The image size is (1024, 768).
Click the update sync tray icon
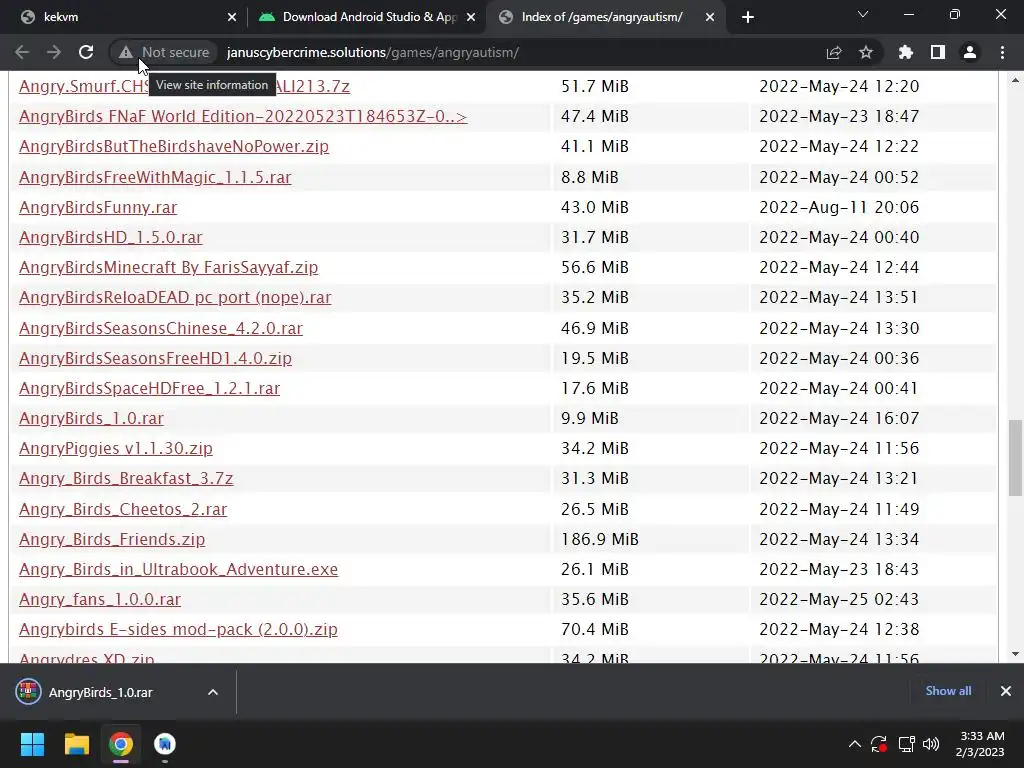pos(879,744)
